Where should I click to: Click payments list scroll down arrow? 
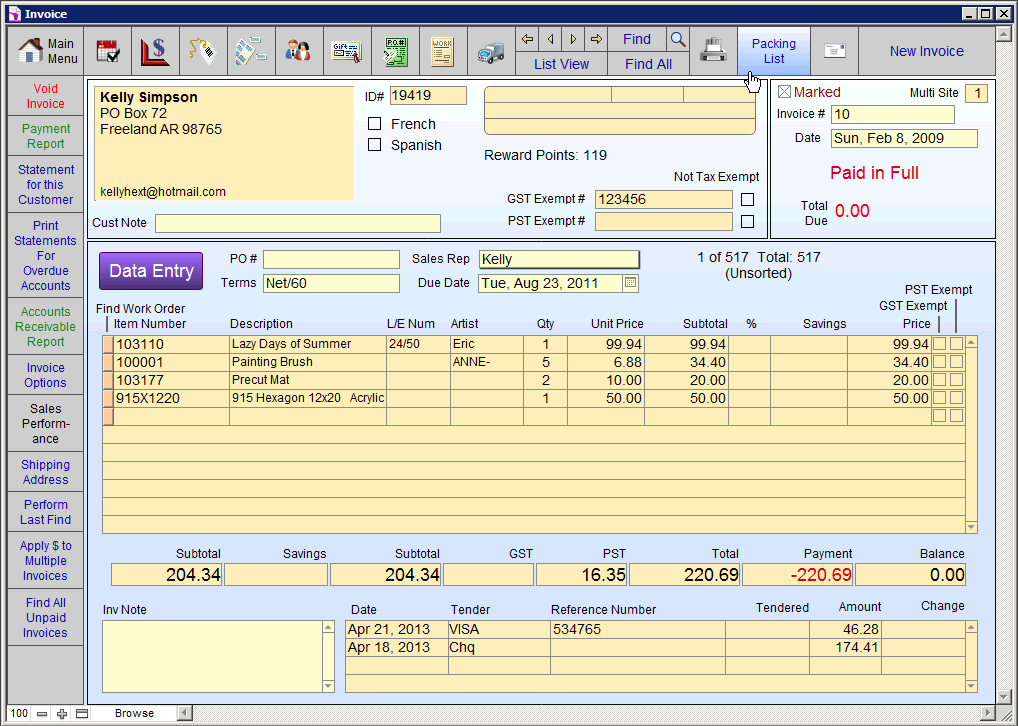click(971, 686)
